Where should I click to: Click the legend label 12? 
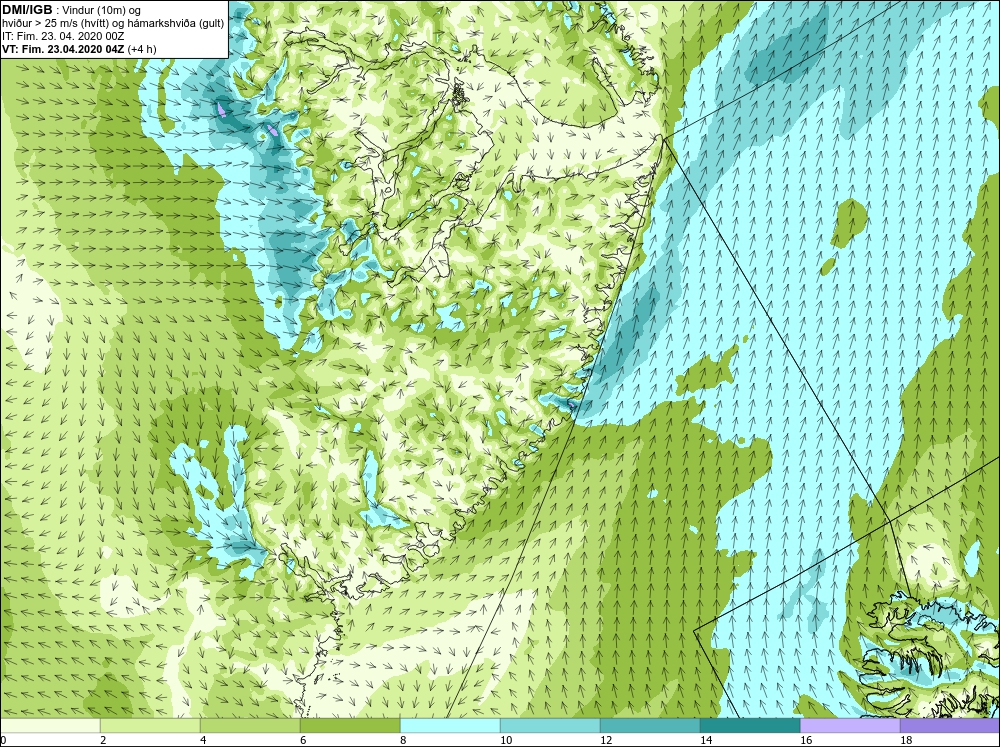click(606, 740)
